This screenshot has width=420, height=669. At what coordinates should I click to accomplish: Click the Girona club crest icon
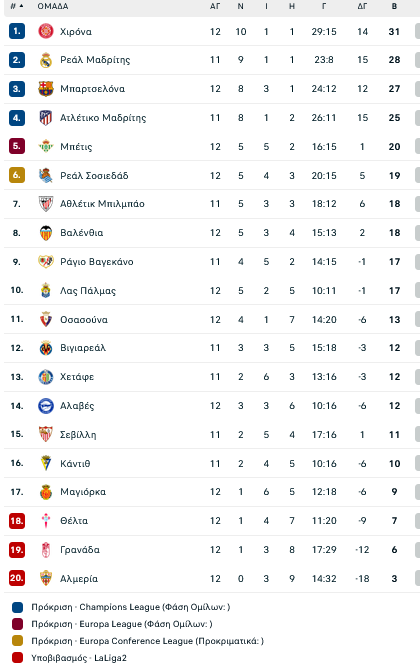pyautogui.click(x=46, y=32)
